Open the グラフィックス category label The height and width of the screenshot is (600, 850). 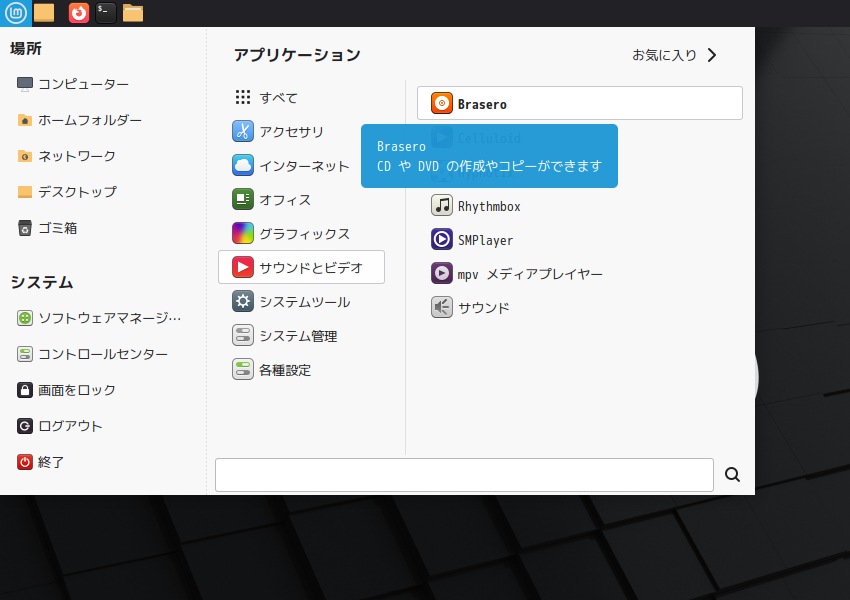tap(305, 234)
